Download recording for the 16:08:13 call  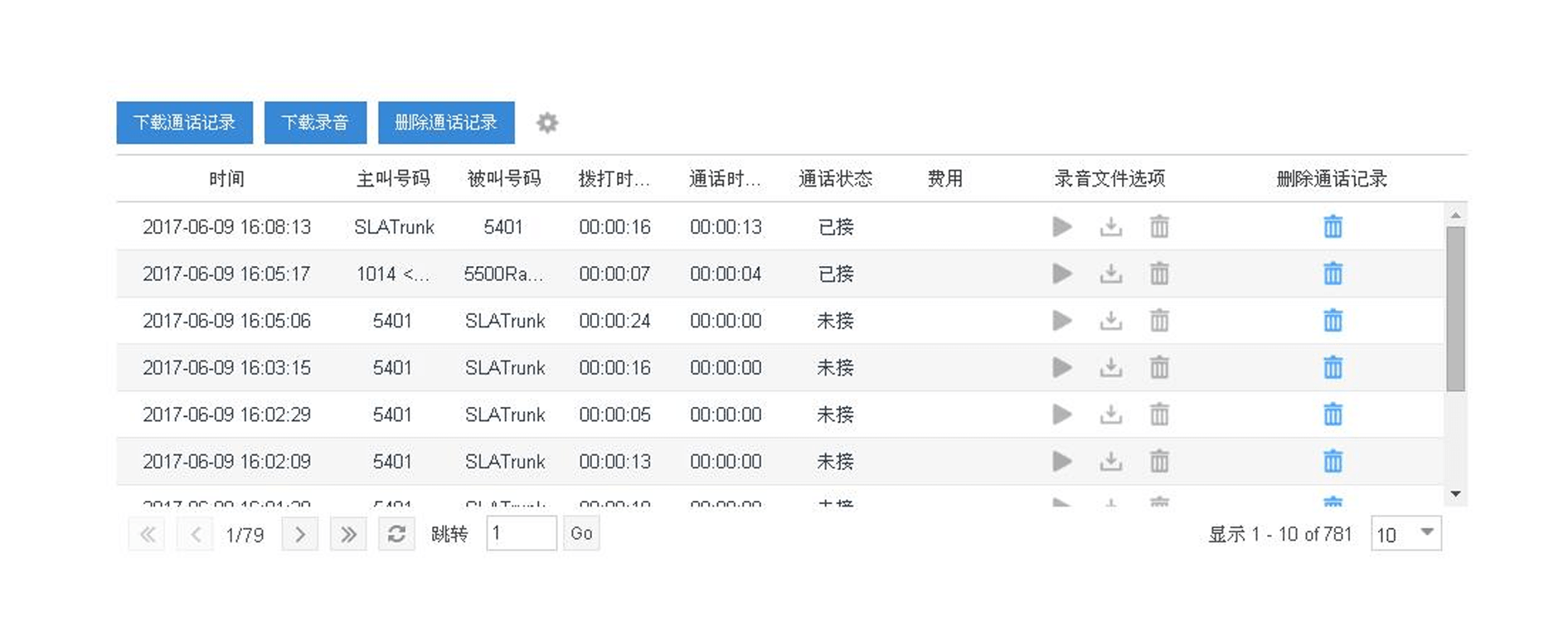point(1111,226)
